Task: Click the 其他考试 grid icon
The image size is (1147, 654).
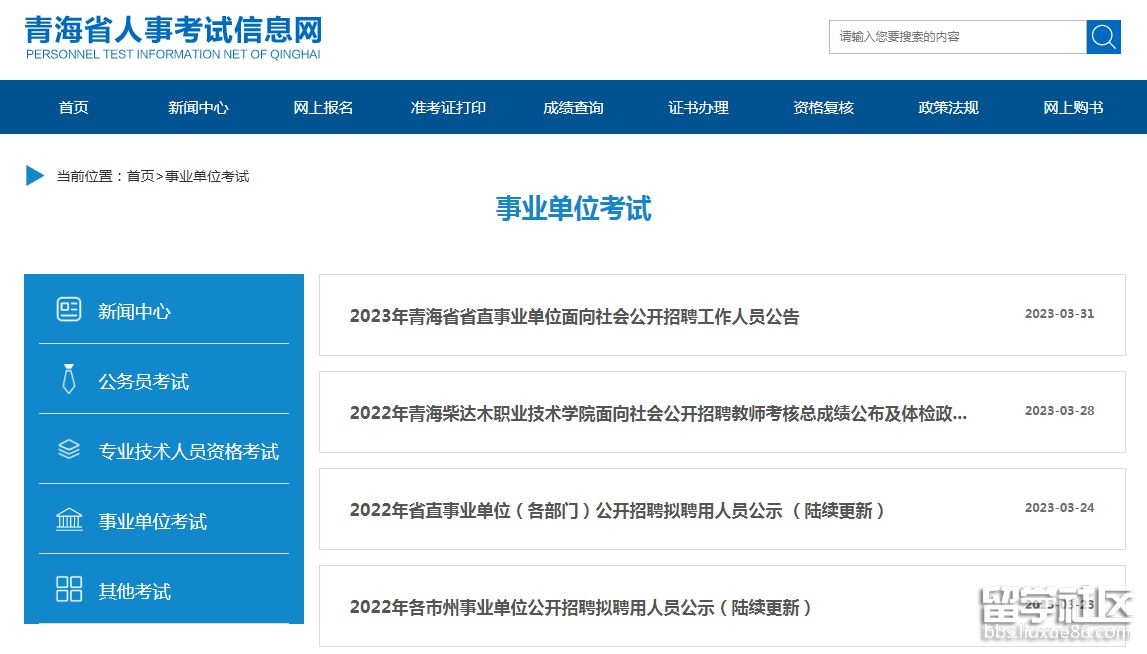Action: (x=69, y=589)
